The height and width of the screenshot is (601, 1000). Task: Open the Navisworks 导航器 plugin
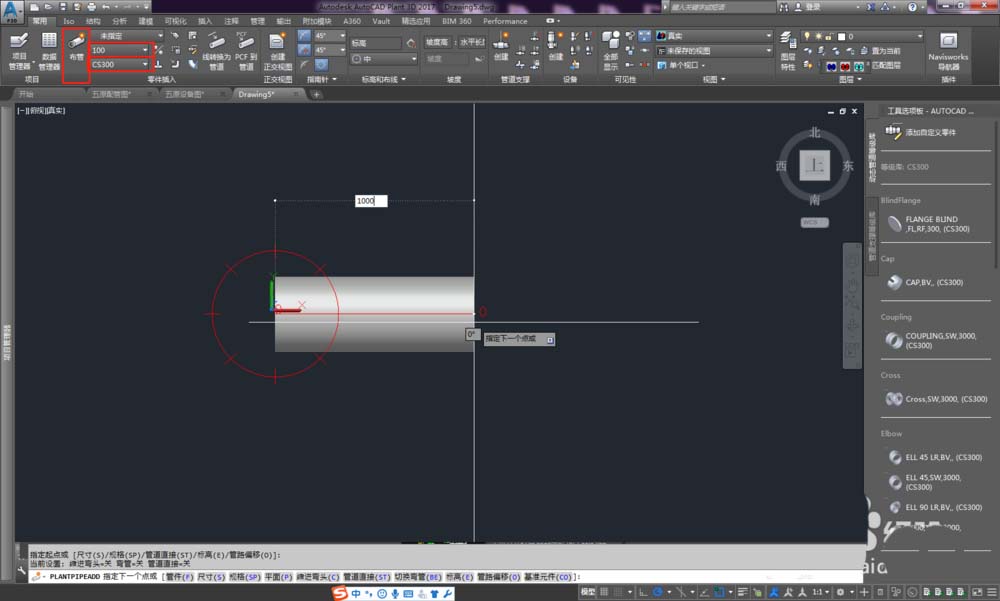(948, 50)
